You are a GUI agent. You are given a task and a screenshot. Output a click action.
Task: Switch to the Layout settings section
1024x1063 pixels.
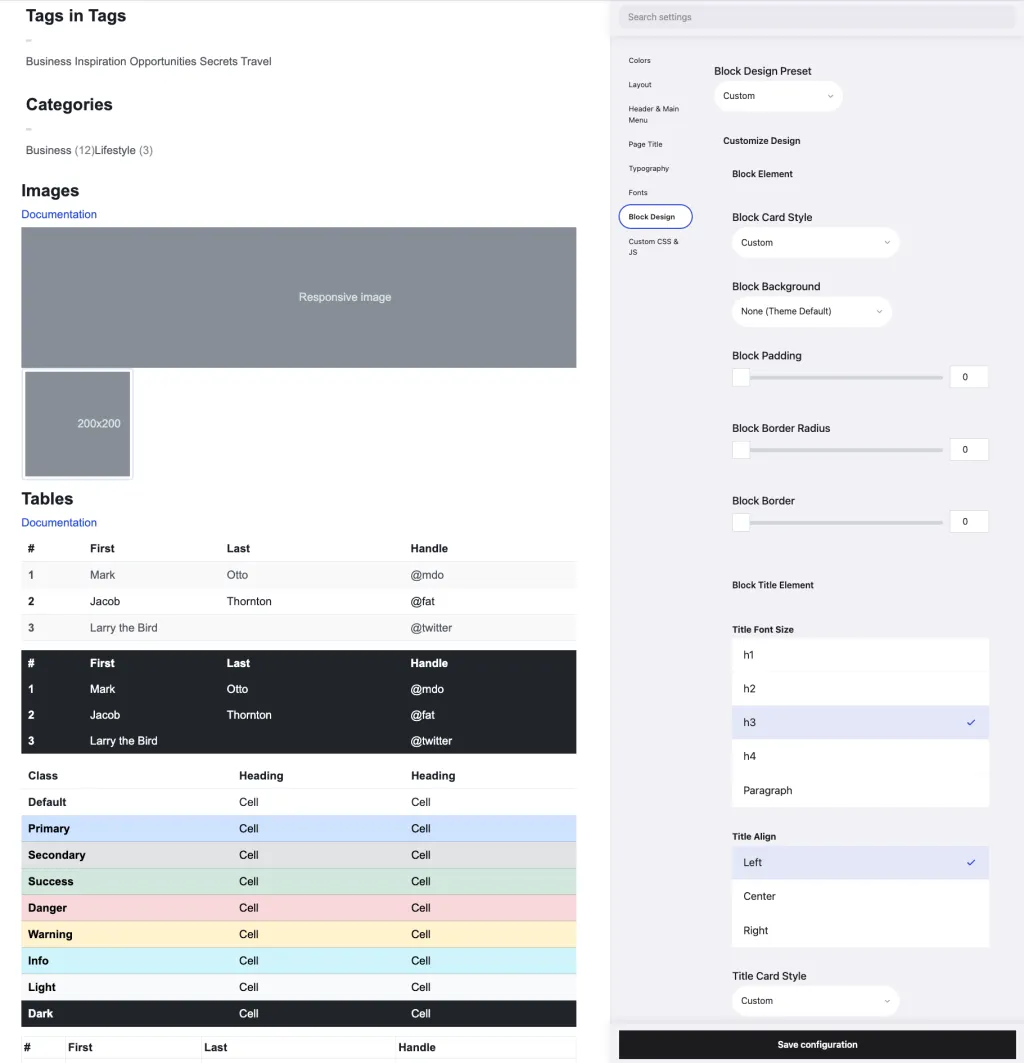tap(639, 85)
